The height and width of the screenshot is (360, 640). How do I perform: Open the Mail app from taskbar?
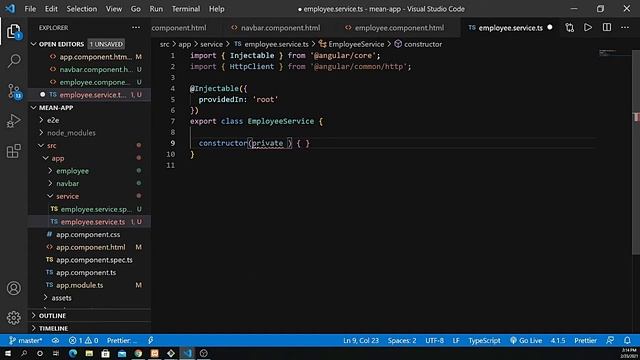pyautogui.click(x=122, y=353)
